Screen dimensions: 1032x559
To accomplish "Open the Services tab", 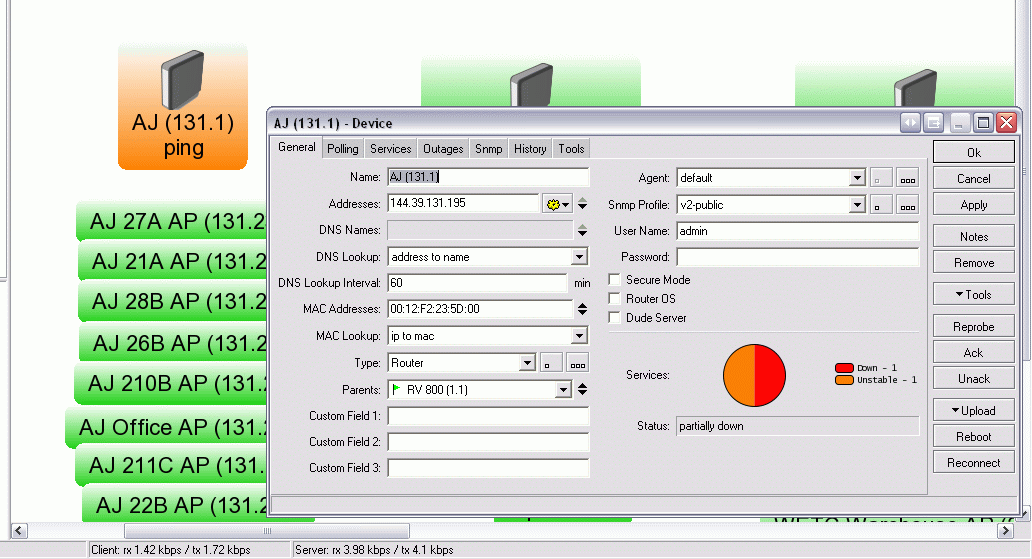I will click(390, 149).
